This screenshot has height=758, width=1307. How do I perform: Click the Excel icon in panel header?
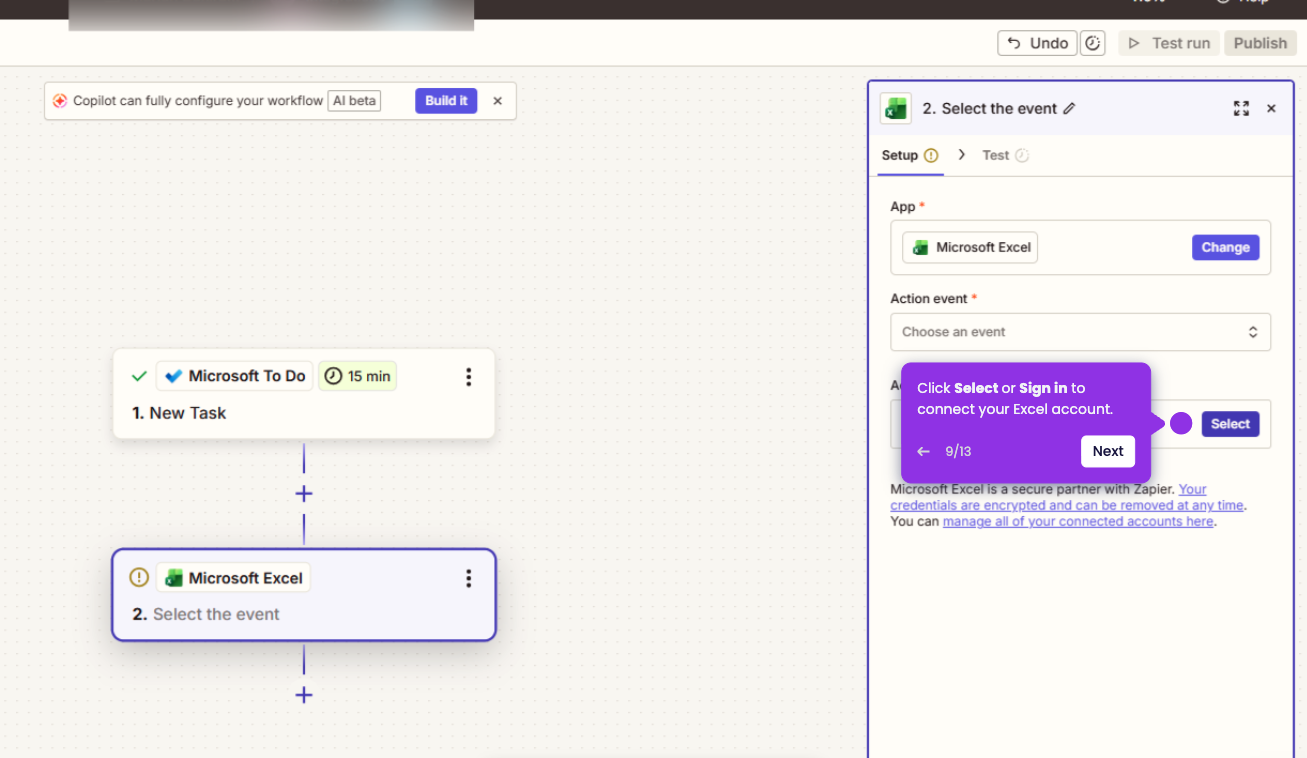tap(896, 108)
